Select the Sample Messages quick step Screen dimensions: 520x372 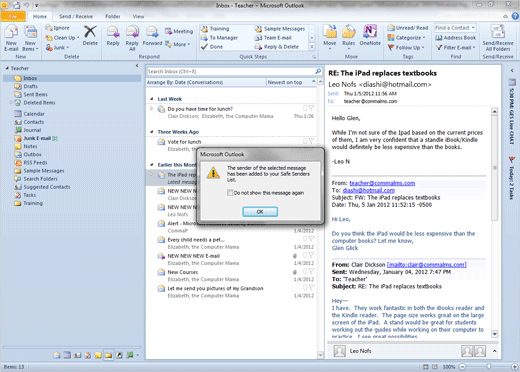[x=280, y=29]
